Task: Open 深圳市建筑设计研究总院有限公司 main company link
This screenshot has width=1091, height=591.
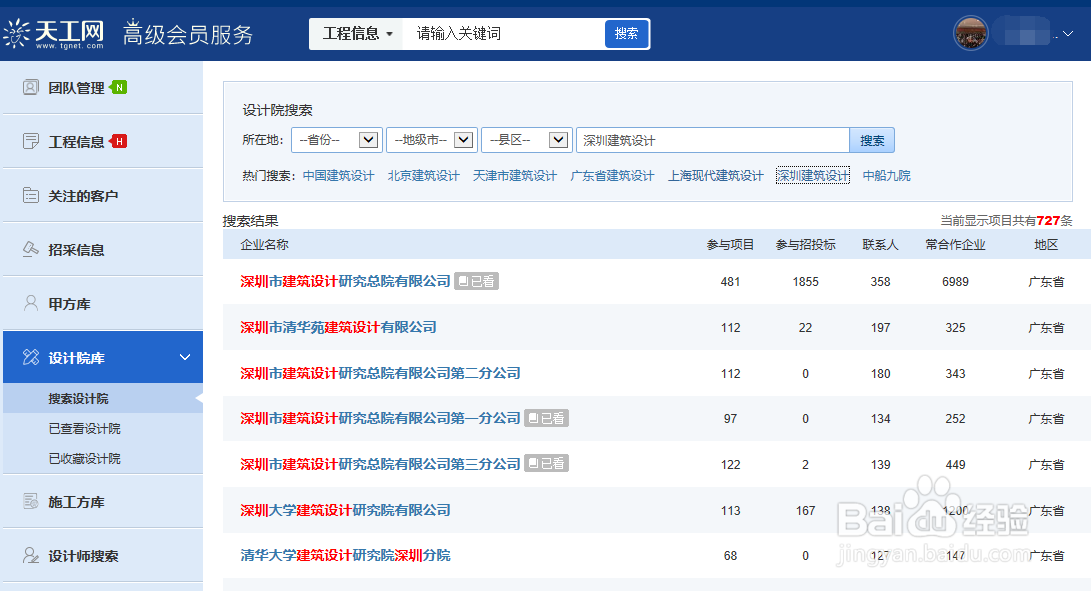Action: tap(345, 281)
